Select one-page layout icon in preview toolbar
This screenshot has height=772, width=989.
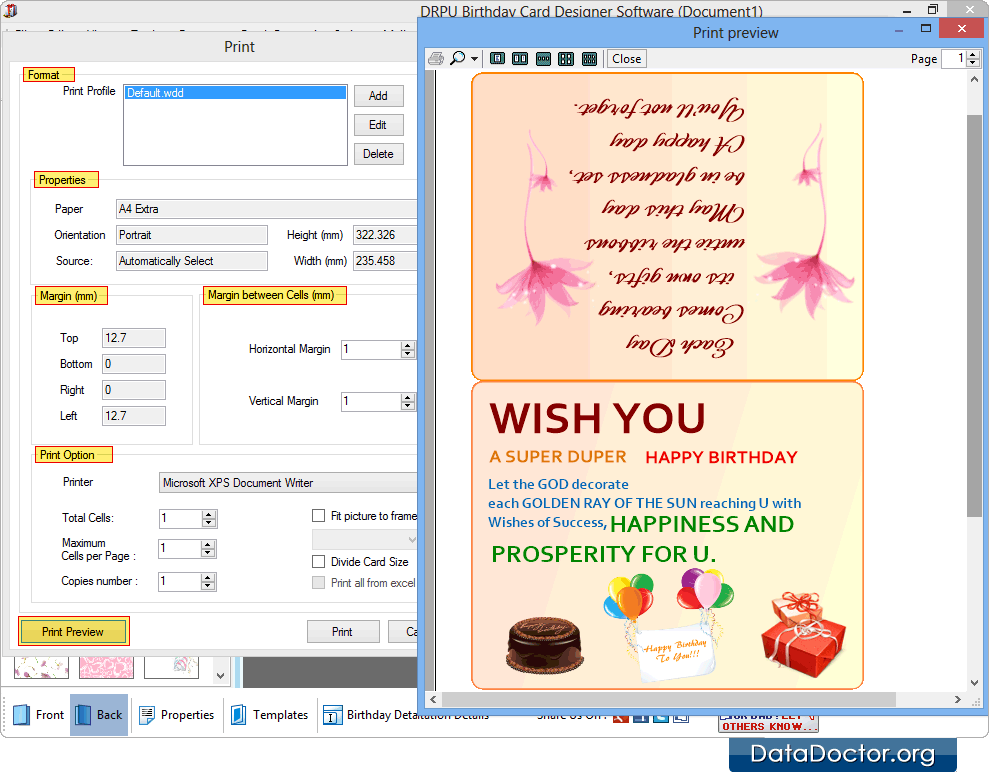pyautogui.click(x=497, y=59)
